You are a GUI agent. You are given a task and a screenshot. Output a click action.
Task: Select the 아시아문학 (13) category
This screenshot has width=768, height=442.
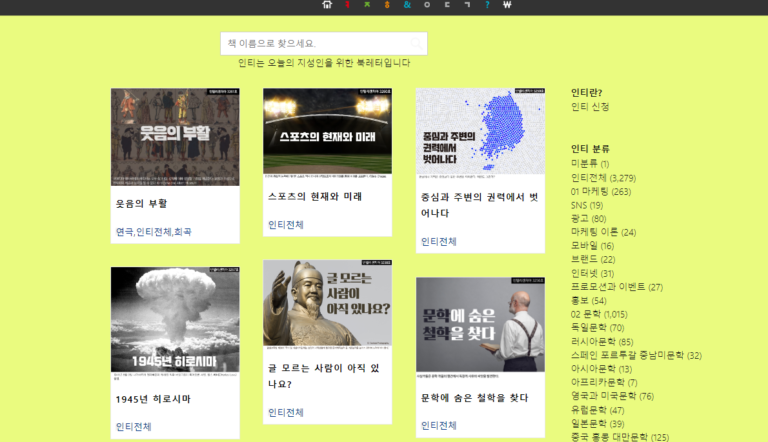[601, 369]
